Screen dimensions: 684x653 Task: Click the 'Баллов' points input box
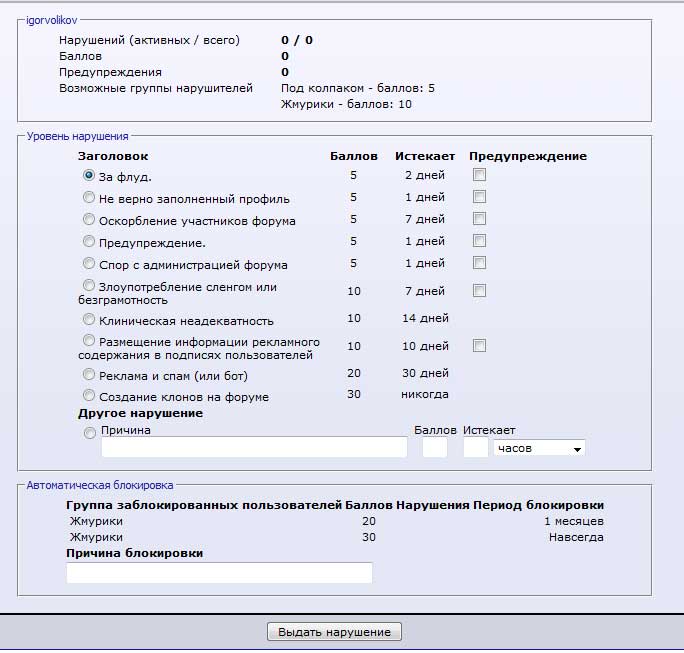pos(435,448)
